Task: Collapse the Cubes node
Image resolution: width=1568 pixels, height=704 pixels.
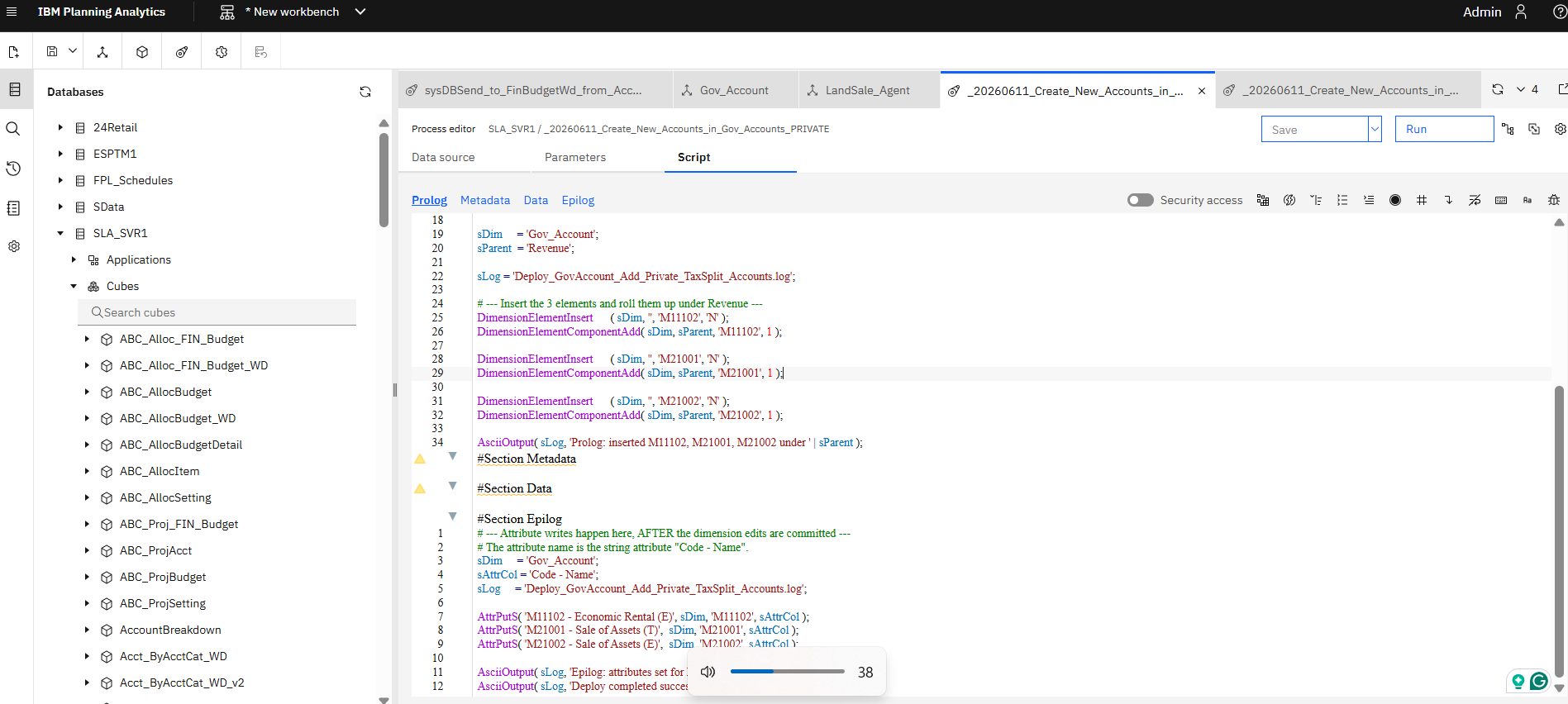Action: [74, 286]
